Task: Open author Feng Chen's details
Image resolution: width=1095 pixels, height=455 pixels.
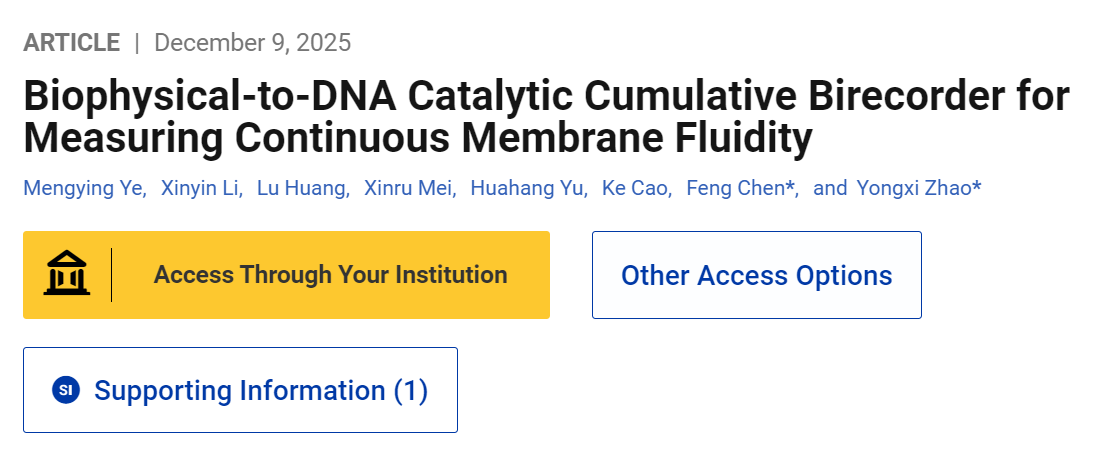Action: [x=735, y=188]
